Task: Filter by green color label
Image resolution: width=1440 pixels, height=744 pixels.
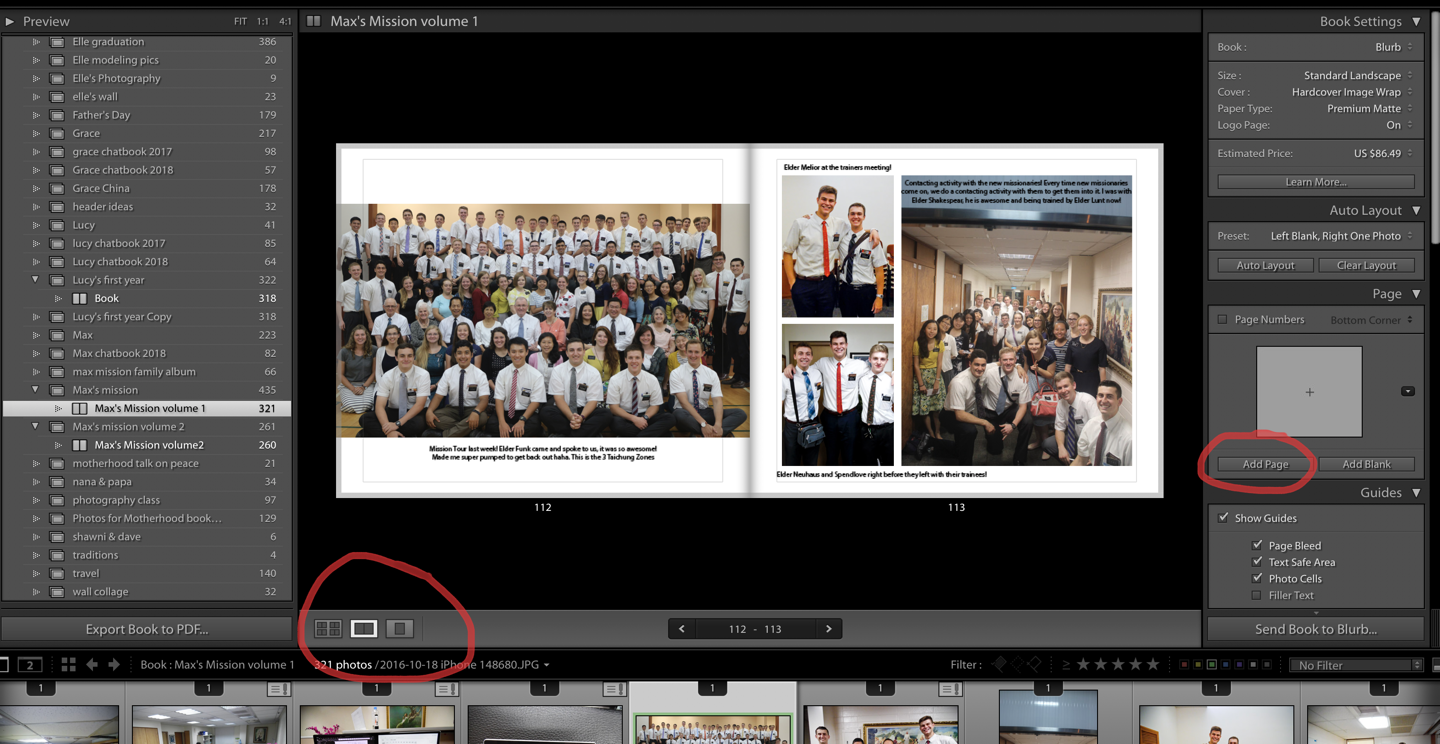Action: coord(1212,664)
